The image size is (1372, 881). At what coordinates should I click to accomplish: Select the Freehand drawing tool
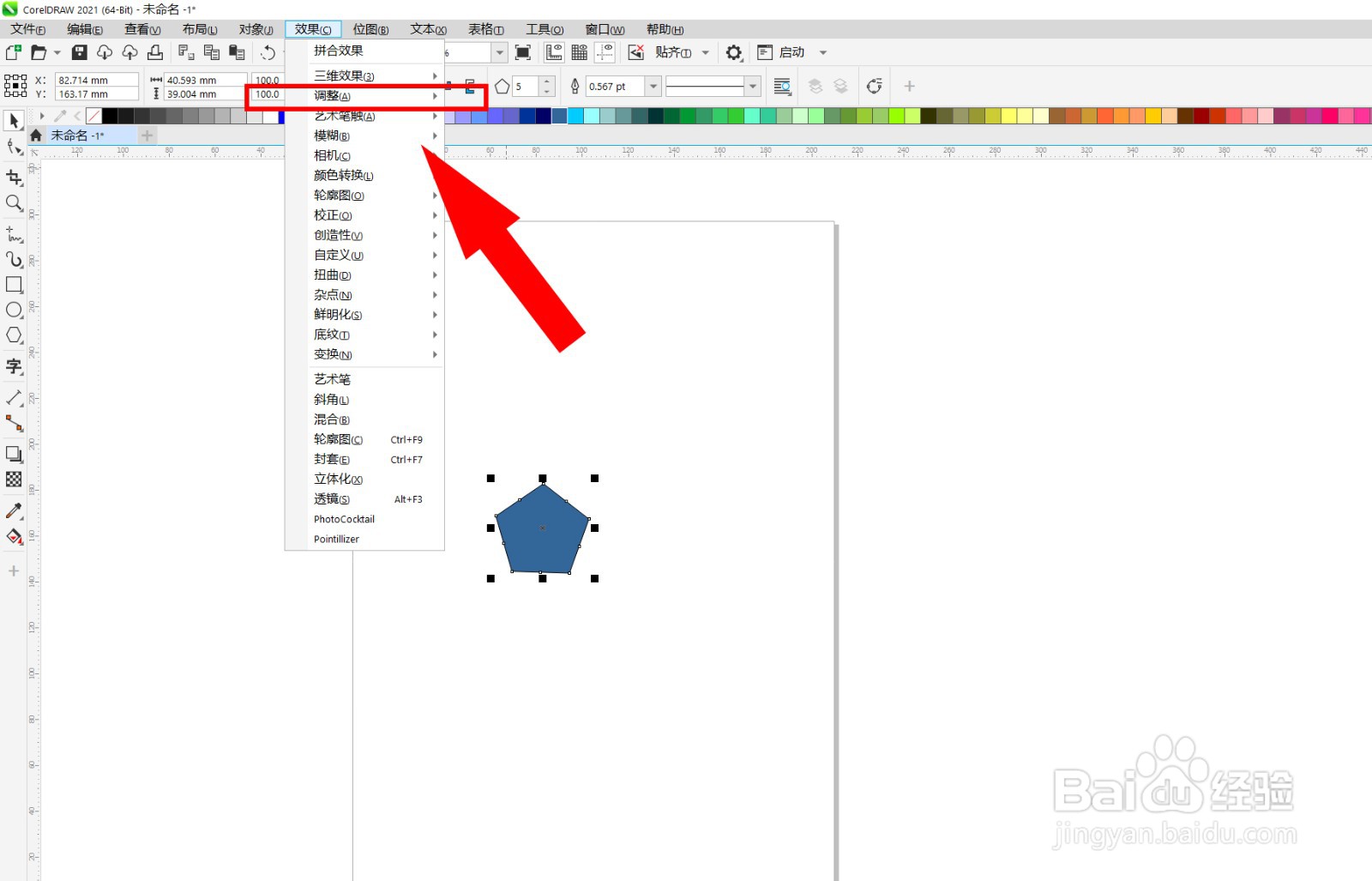[14, 233]
